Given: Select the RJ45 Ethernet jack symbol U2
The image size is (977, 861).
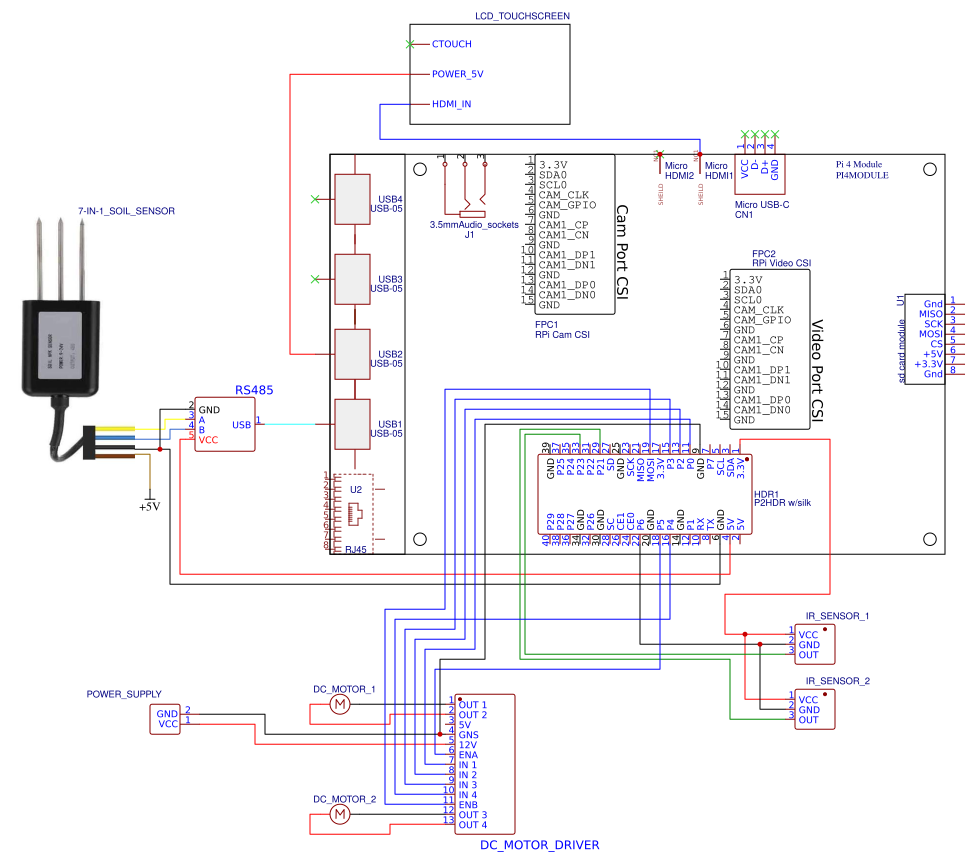Looking at the screenshot, I should coord(355,513).
